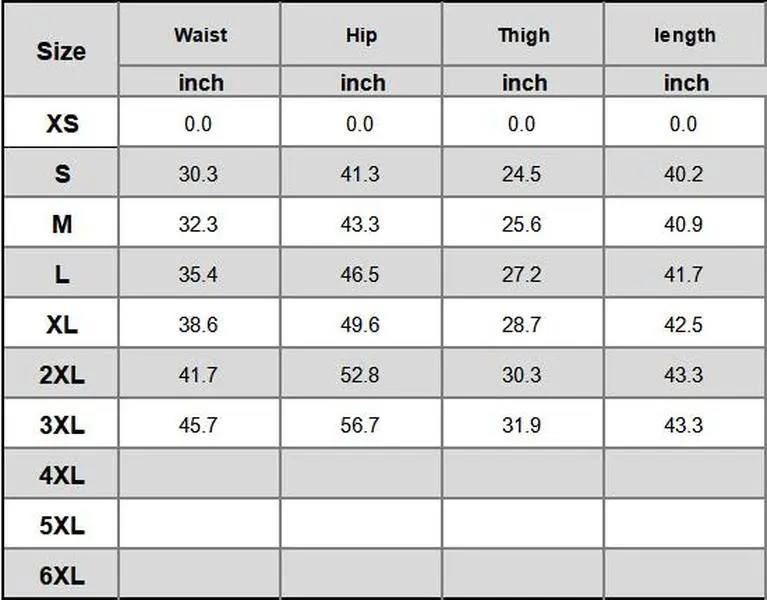Click the inch unit label under Waist
Viewport: 767px width, 600px height.
[200, 83]
